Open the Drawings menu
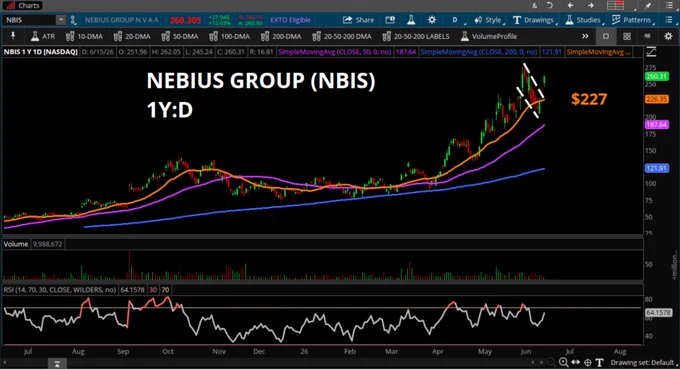 [x=534, y=20]
